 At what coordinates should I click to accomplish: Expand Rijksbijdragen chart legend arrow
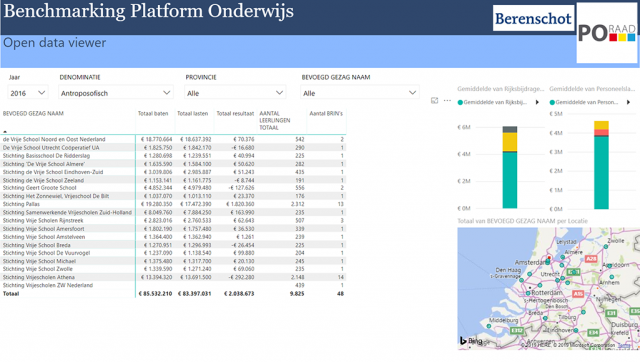pos(537,102)
